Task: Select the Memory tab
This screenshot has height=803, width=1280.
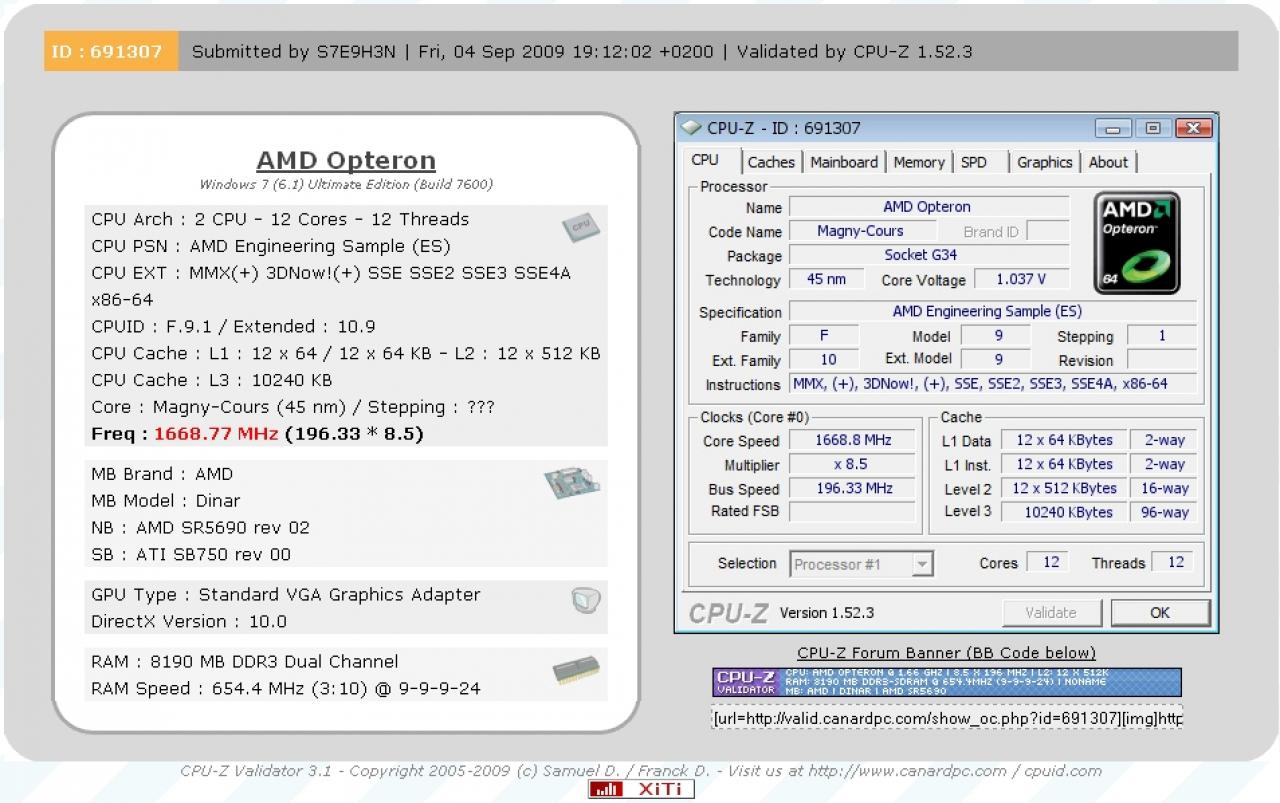Action: click(919, 162)
